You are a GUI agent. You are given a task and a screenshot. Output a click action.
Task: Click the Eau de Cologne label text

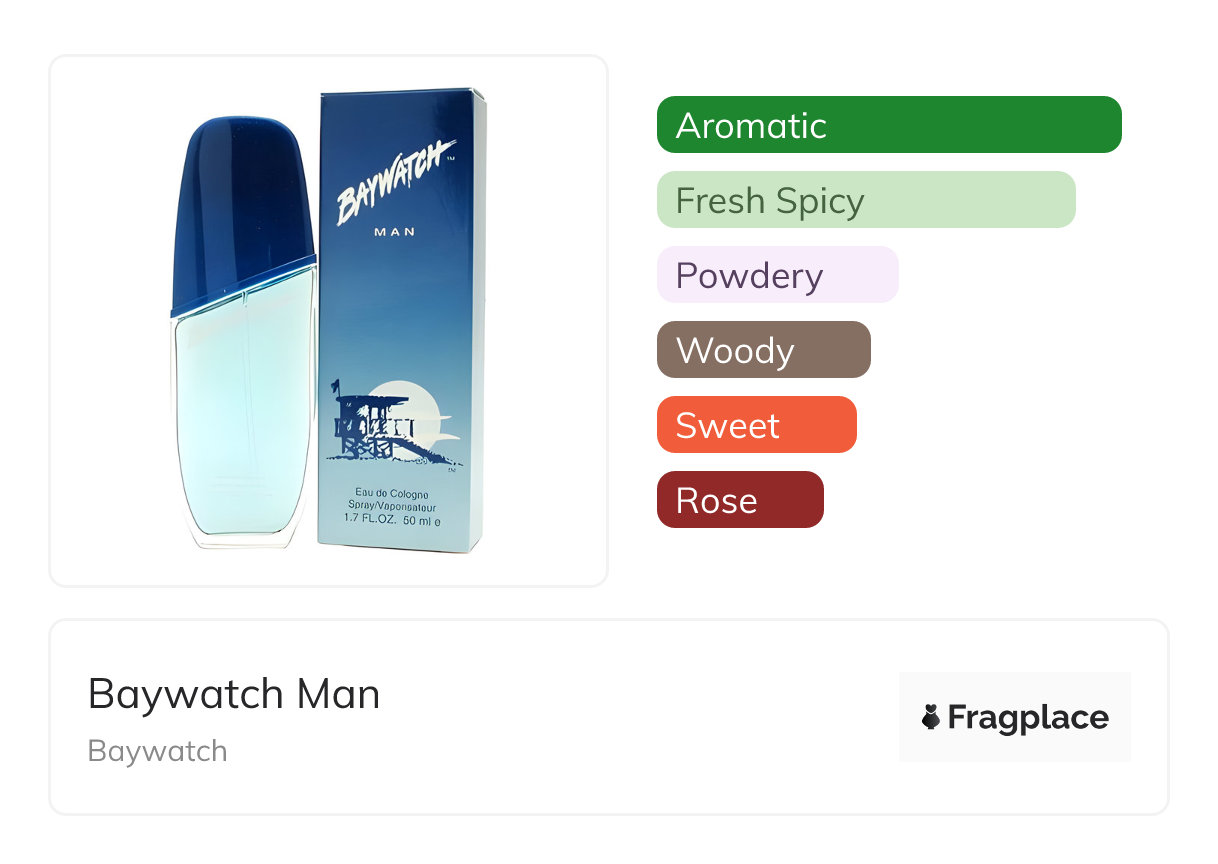pos(392,495)
